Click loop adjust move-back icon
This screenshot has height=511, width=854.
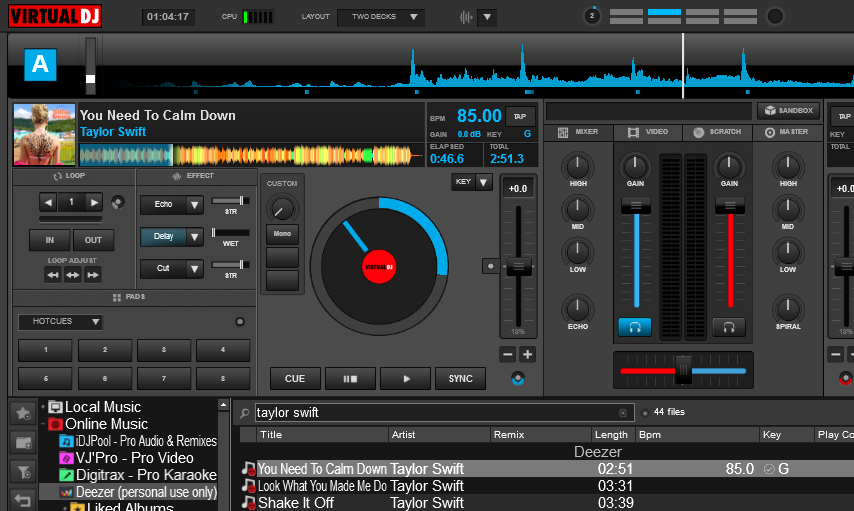click(53, 275)
